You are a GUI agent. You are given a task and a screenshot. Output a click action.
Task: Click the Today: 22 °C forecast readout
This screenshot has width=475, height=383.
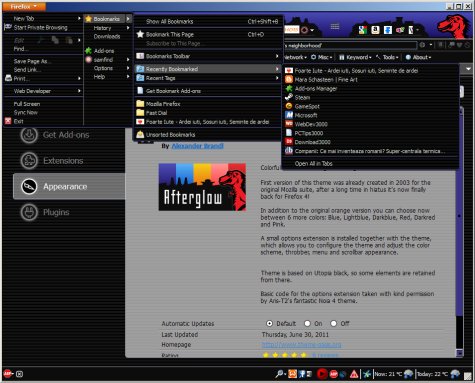point(432,374)
